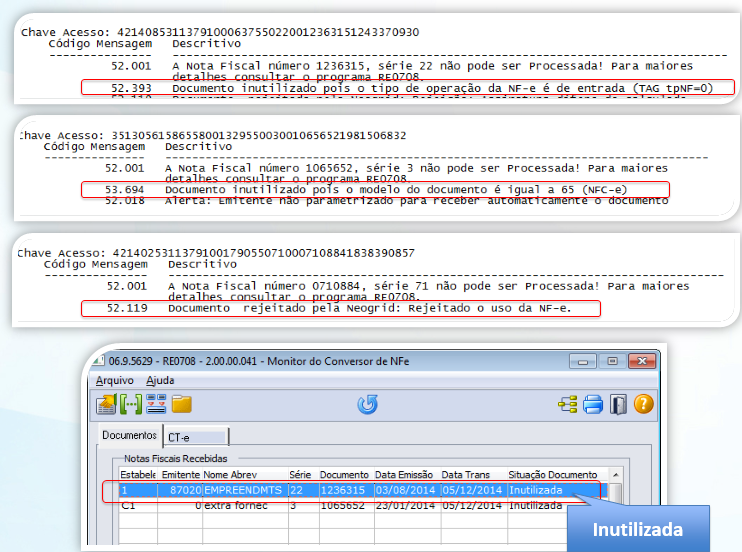Open the Ajuda menu
Image resolution: width=742 pixels, height=552 pixels.
pyautogui.click(x=160, y=381)
